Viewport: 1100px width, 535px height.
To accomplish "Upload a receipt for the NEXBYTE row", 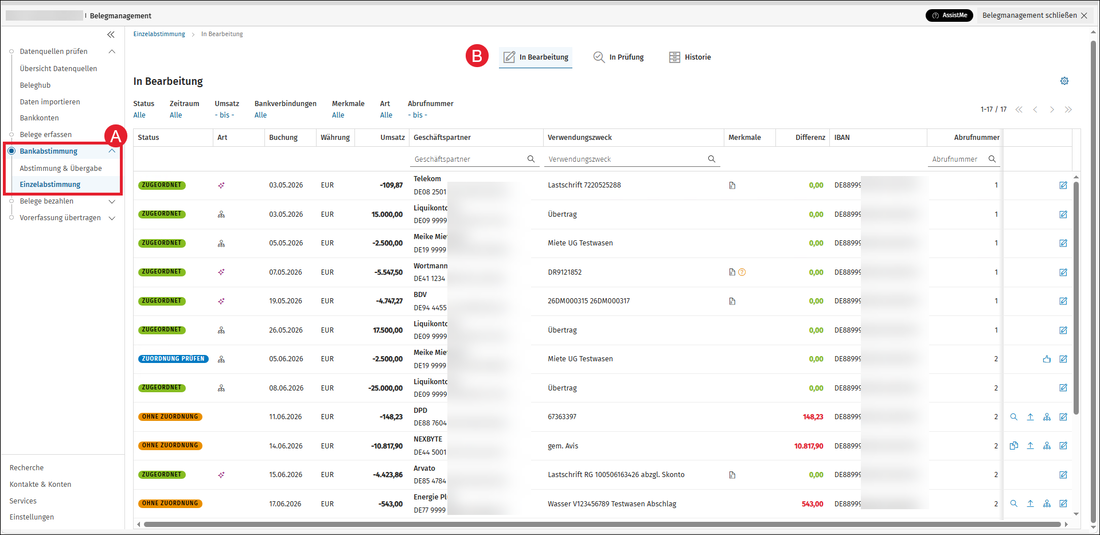I will pyautogui.click(x=1031, y=445).
